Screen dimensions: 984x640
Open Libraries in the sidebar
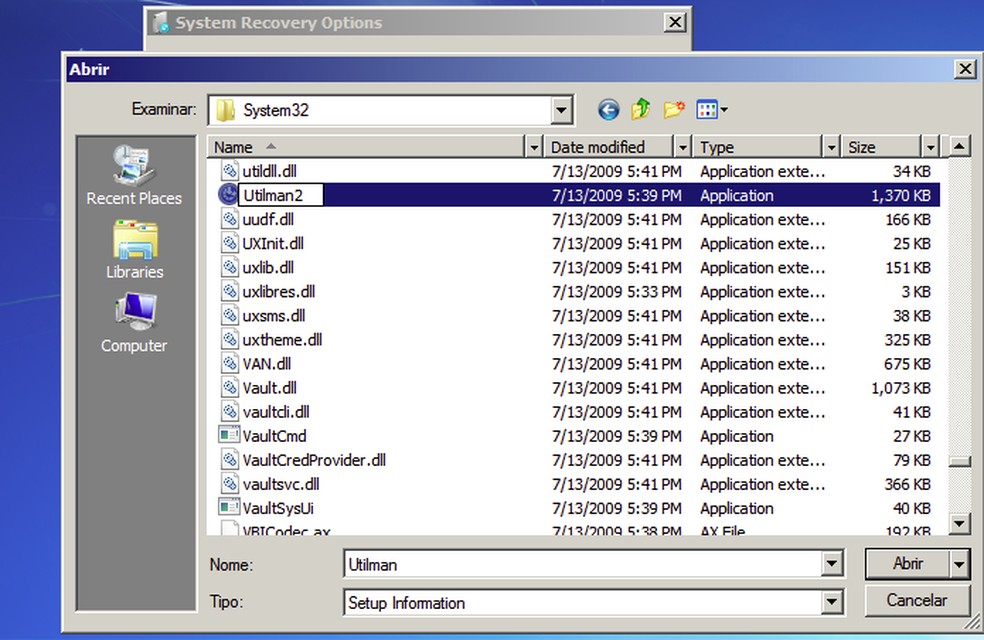click(134, 250)
